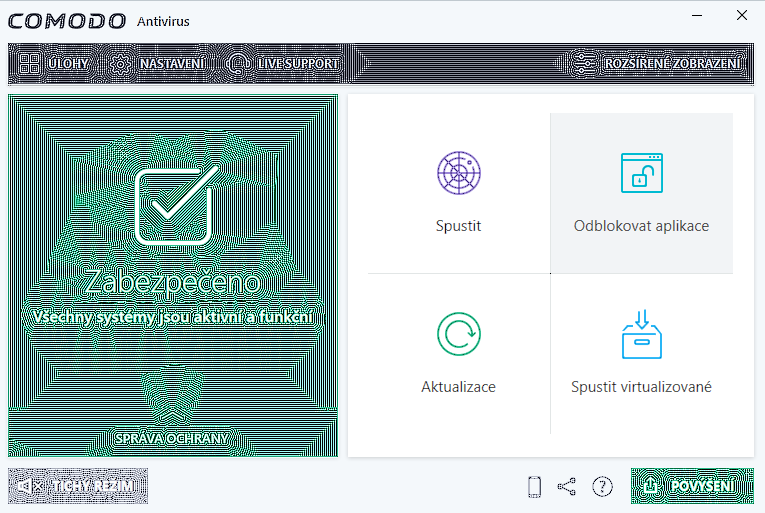Select the ROZŠÍŘENÉ ZOBRAZENÍ label
The height and width of the screenshot is (513, 765).
click(673, 64)
